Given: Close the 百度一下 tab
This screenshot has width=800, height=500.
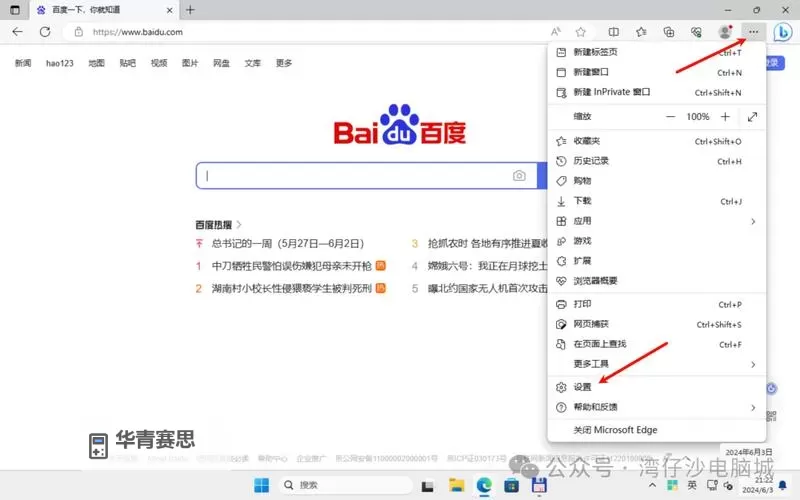Looking at the screenshot, I should click(x=169, y=10).
